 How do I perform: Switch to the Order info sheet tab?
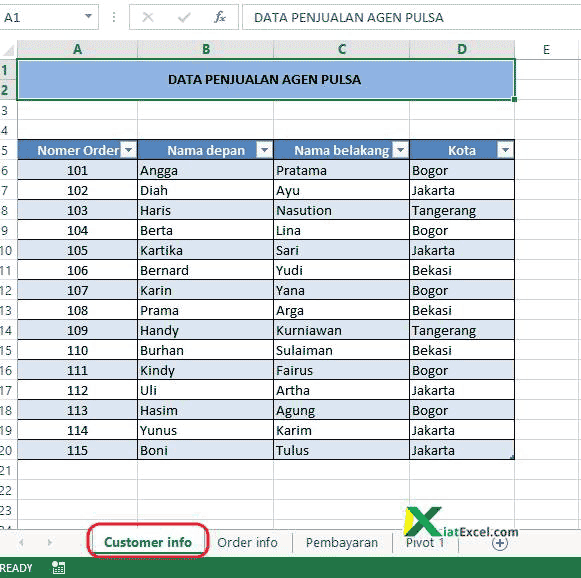pos(248,542)
